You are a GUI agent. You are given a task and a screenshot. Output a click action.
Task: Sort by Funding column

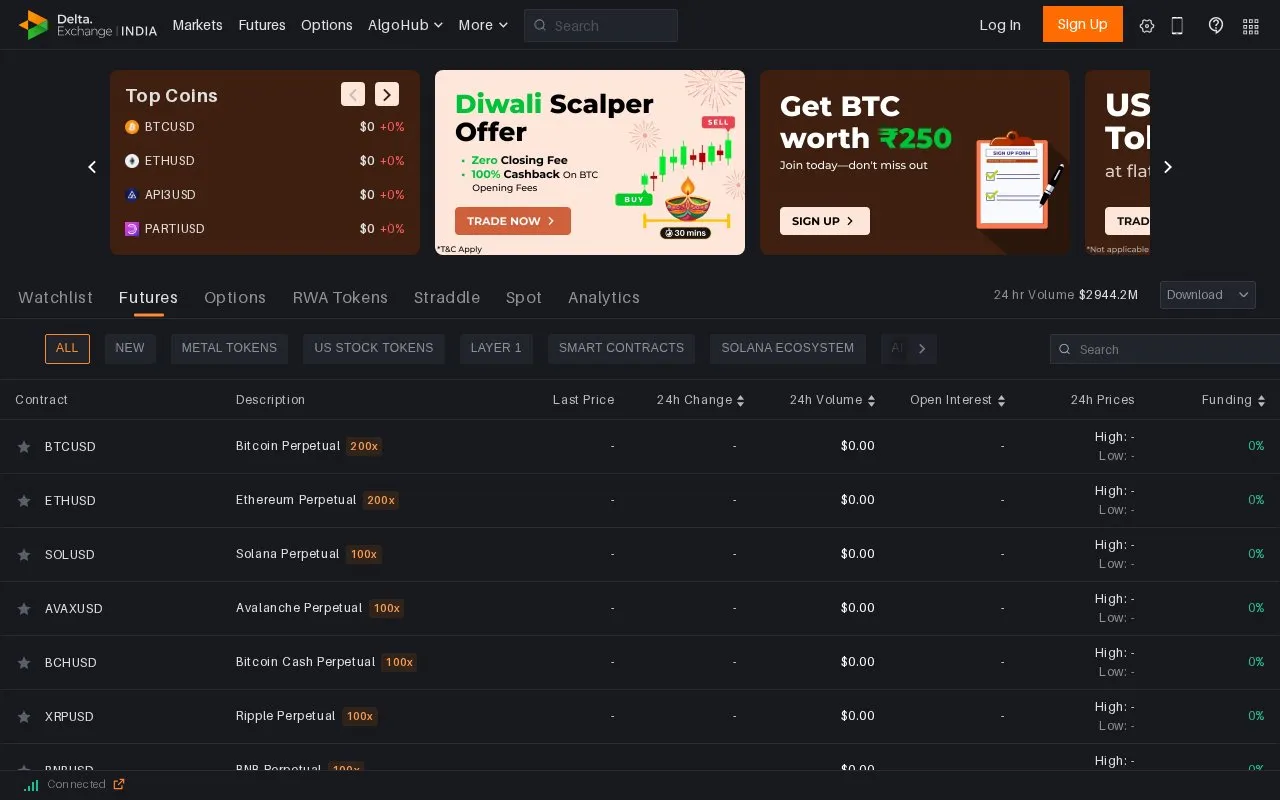point(1233,400)
